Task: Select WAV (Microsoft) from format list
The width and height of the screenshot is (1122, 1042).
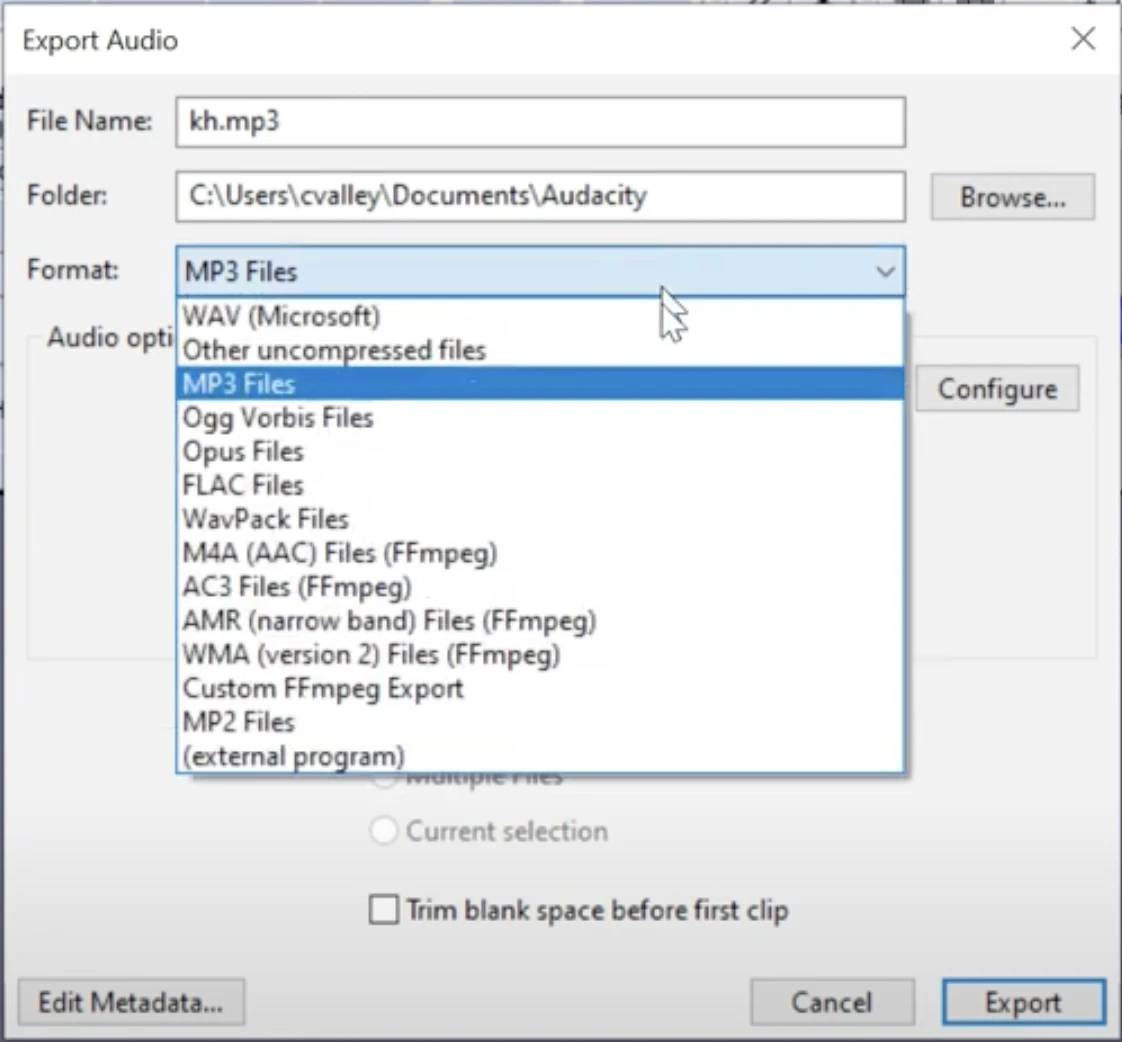Action: tap(281, 317)
